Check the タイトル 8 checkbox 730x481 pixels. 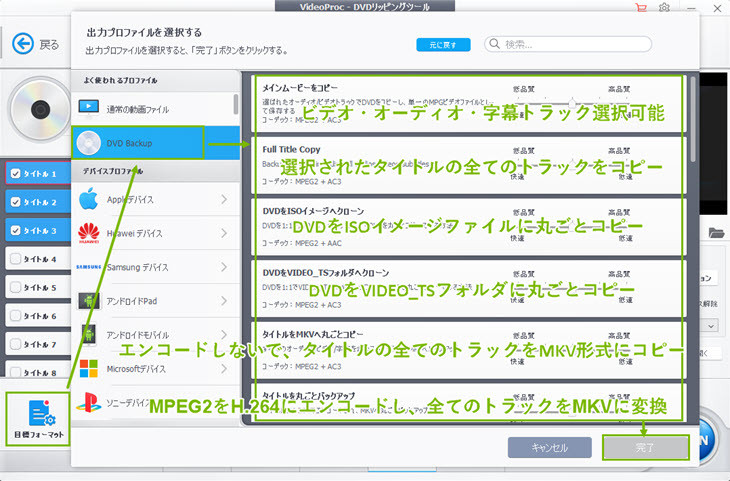tap(15, 372)
